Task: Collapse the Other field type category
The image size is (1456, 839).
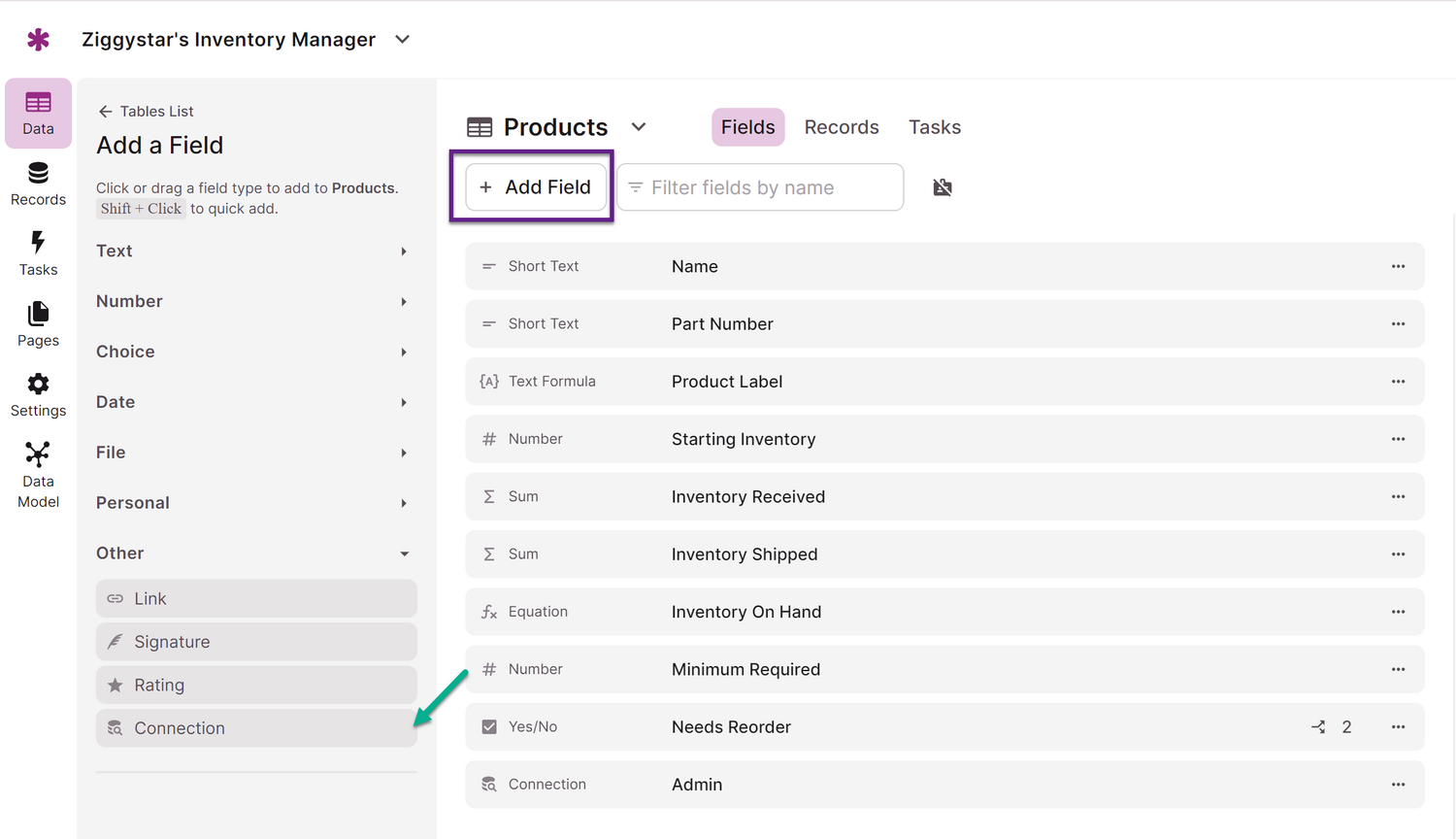Action: click(251, 553)
